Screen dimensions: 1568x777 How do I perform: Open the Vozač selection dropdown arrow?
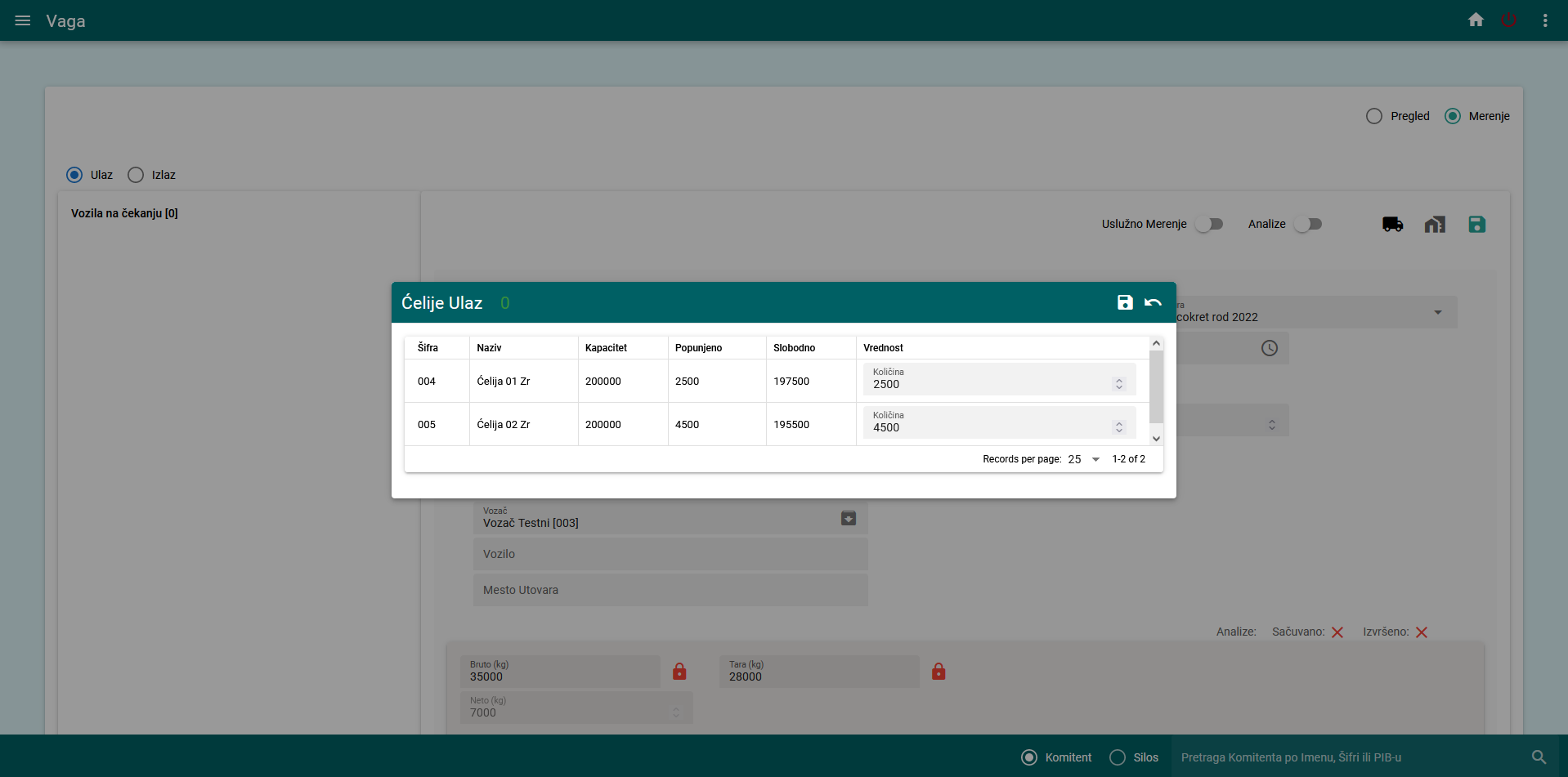(x=849, y=518)
